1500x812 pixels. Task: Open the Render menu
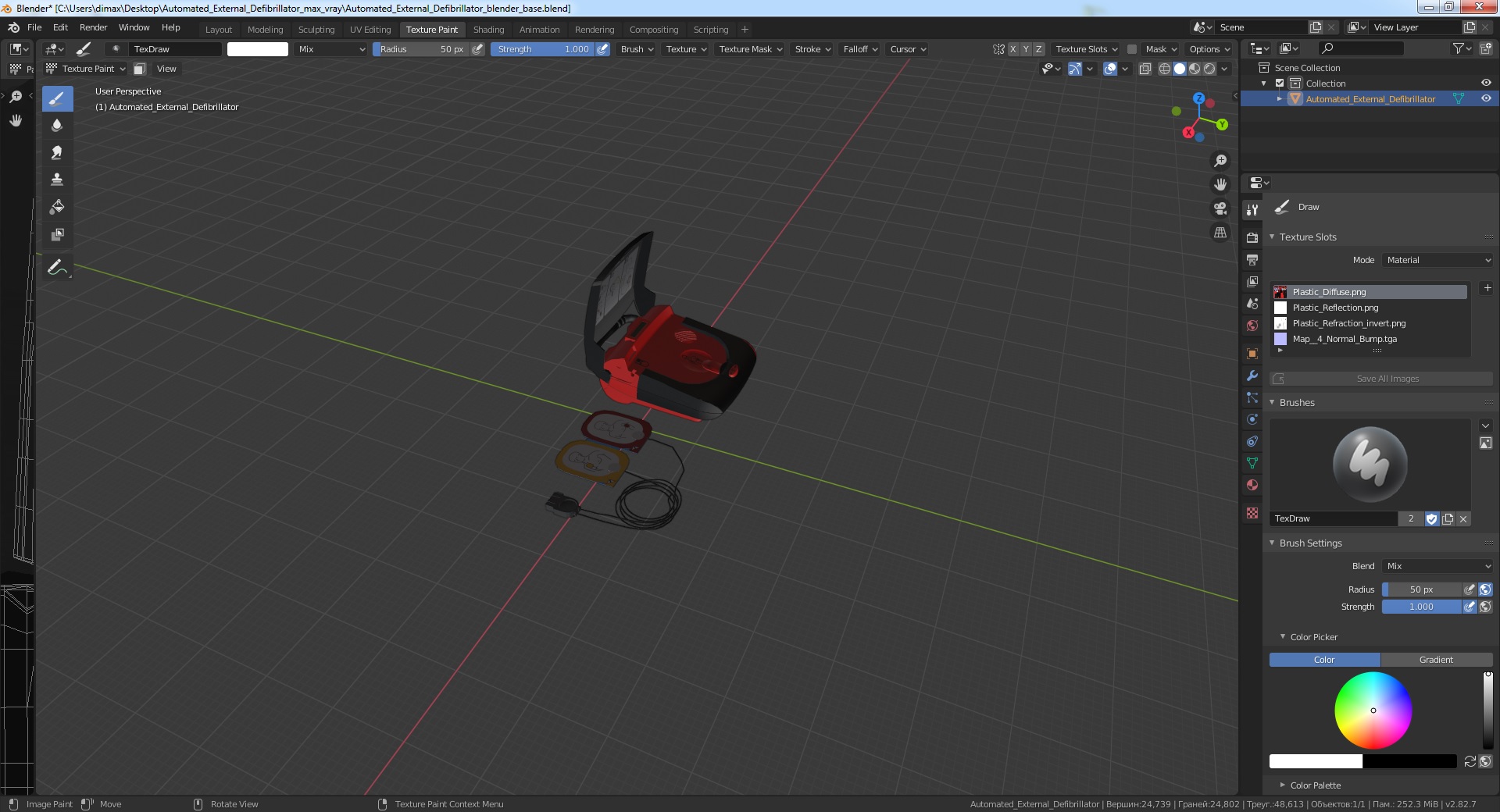click(93, 27)
